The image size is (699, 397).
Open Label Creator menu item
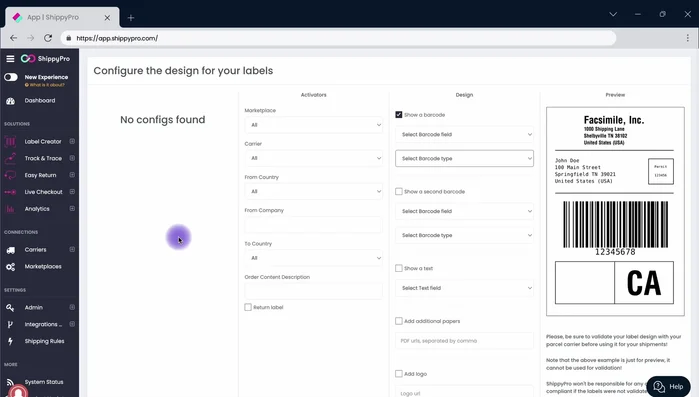tap(43, 142)
